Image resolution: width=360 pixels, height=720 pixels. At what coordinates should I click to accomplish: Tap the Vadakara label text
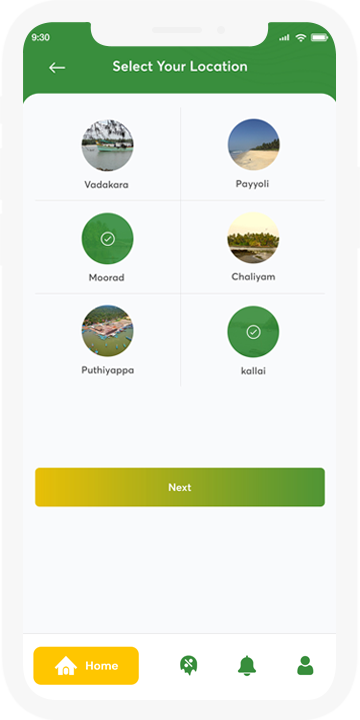click(x=107, y=185)
